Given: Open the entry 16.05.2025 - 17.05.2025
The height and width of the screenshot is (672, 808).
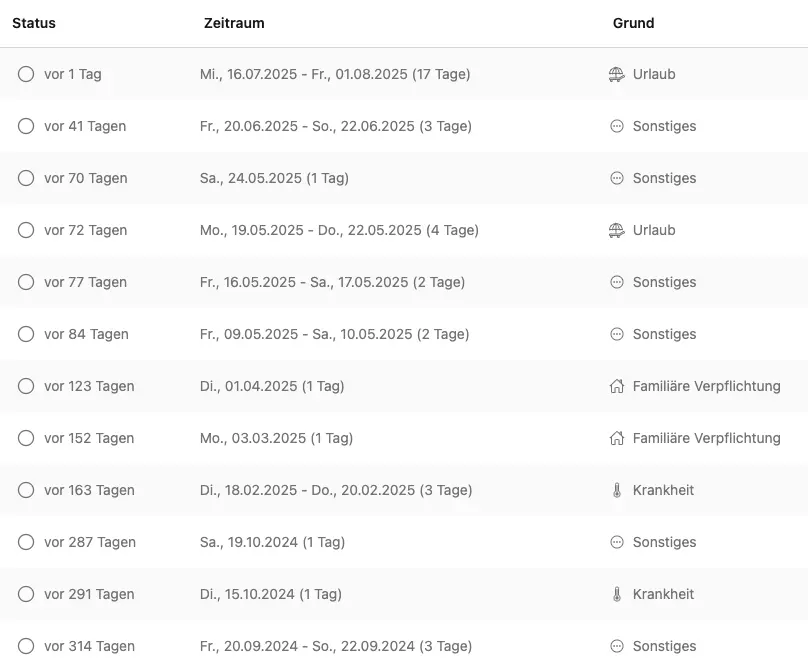Looking at the screenshot, I should [404, 282].
